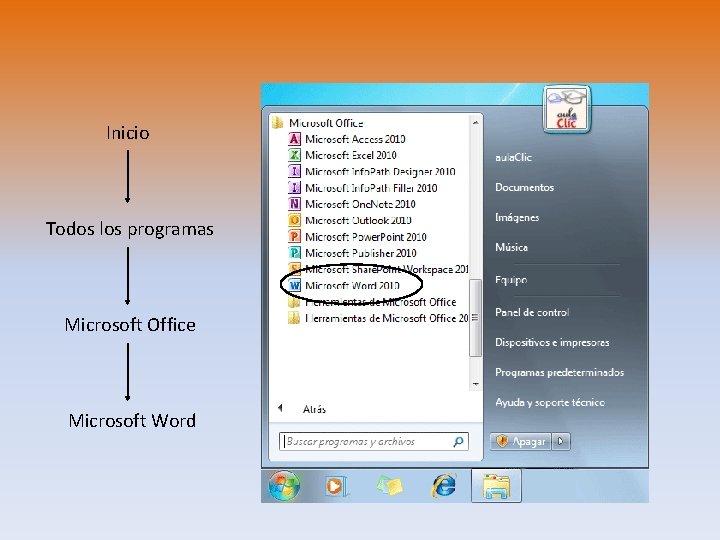720x540 pixels.
Task: Click the programs list scrollbar thumb
Action: (475, 317)
